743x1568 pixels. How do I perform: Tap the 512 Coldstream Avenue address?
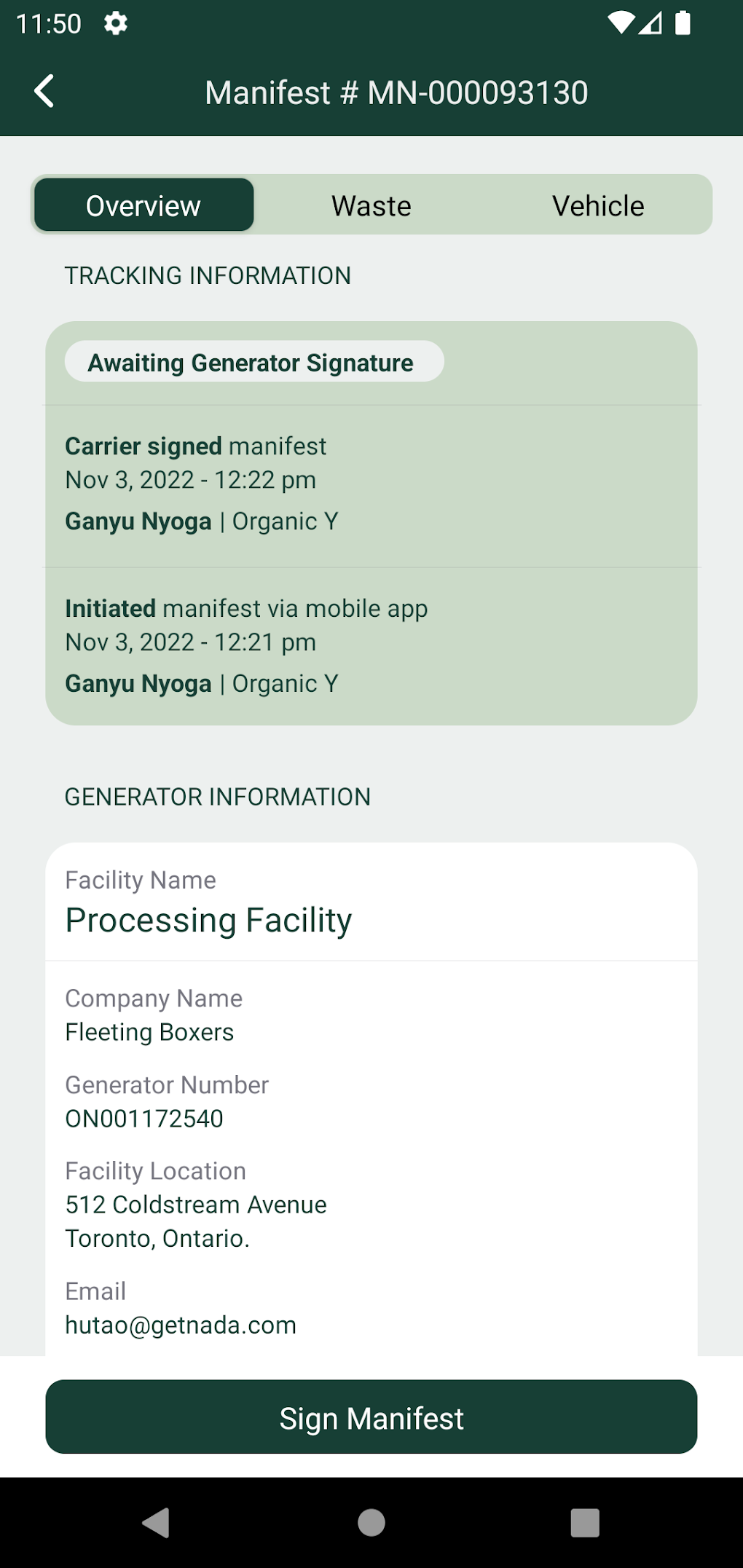196,1205
